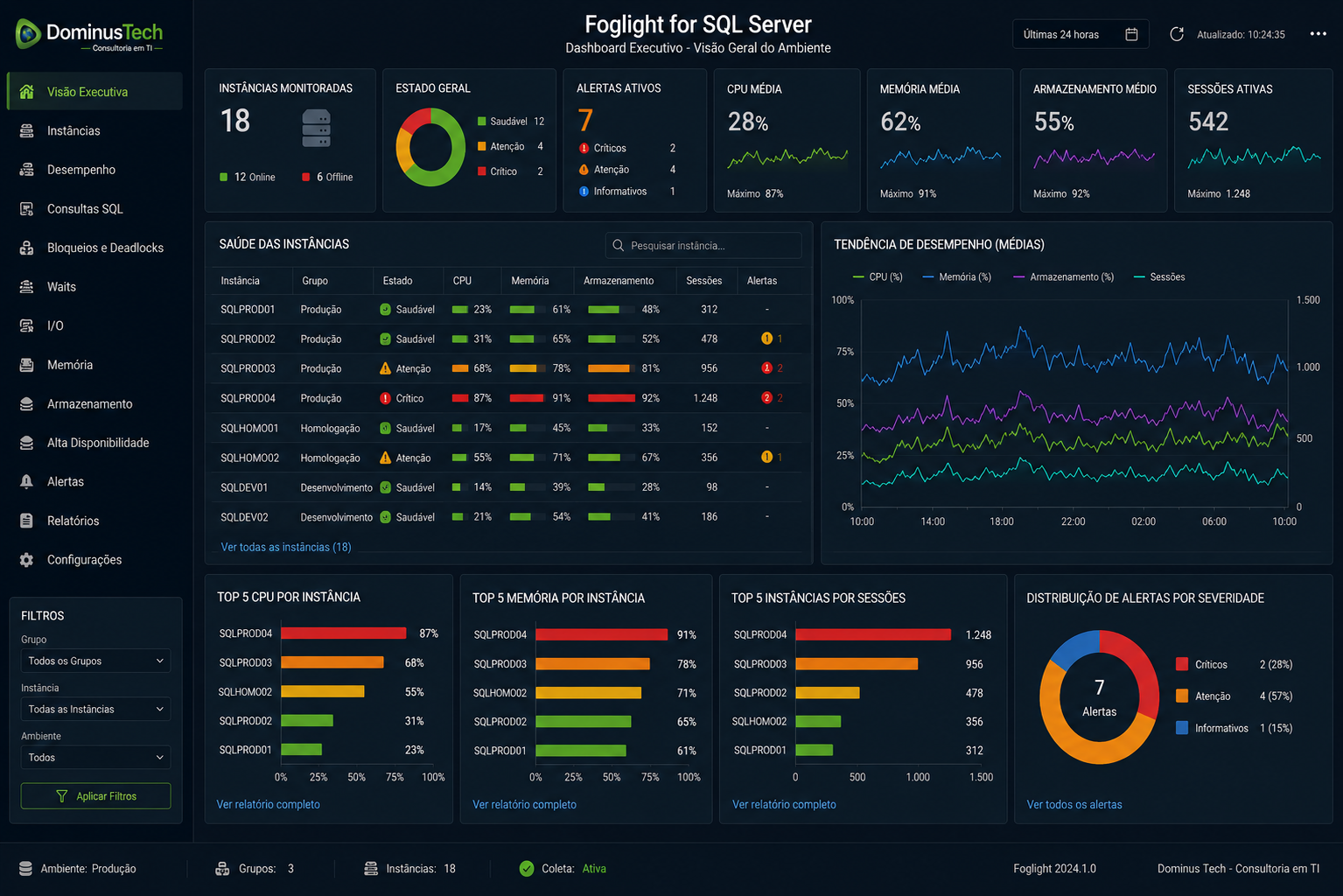The width and height of the screenshot is (1343, 896).
Task: Click the Relatórios document icon
Action: 27,521
